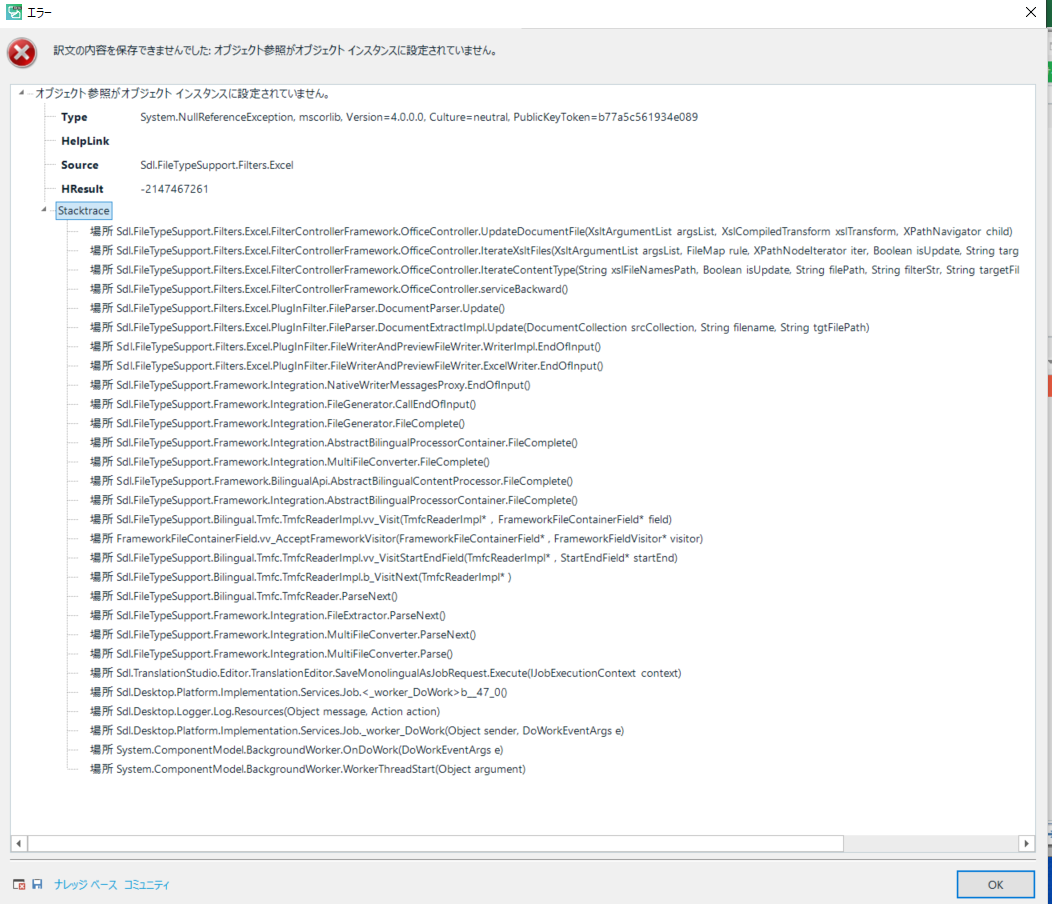Click the floppy disk save icon
1052x904 pixels.
37,885
